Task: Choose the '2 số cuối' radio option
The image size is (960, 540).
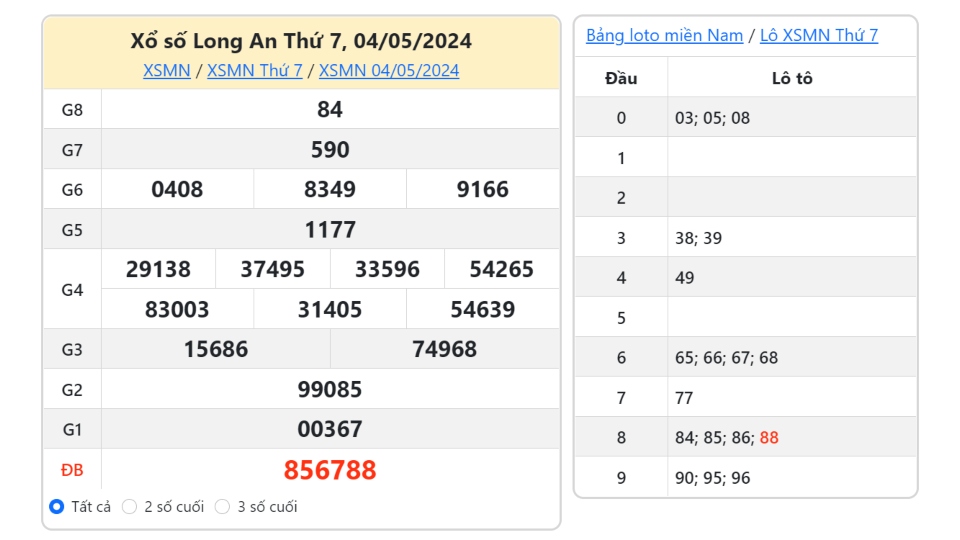Action: [x=129, y=506]
